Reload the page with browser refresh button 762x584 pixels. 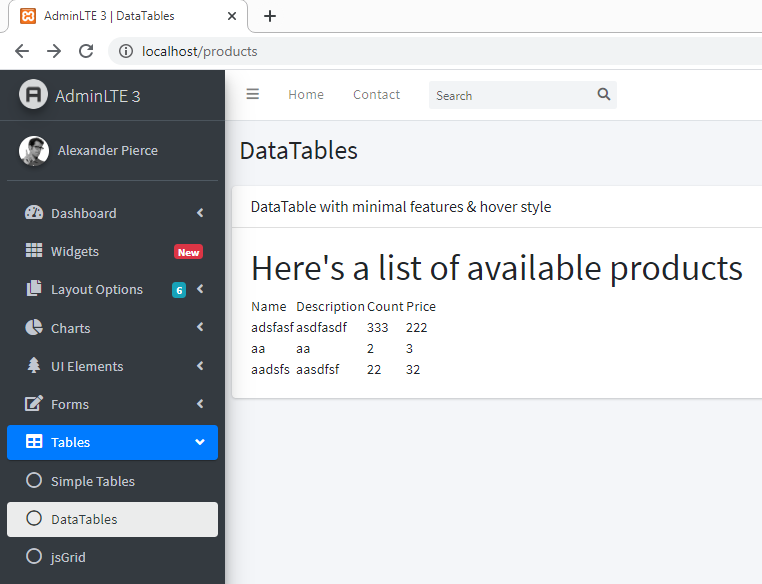86,51
